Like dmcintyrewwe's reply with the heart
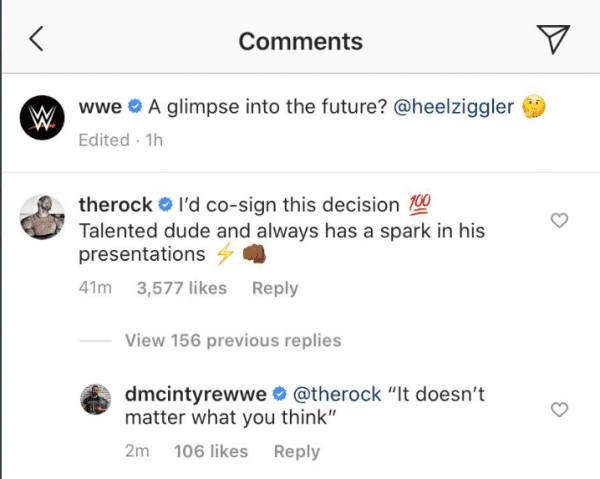 point(560,409)
